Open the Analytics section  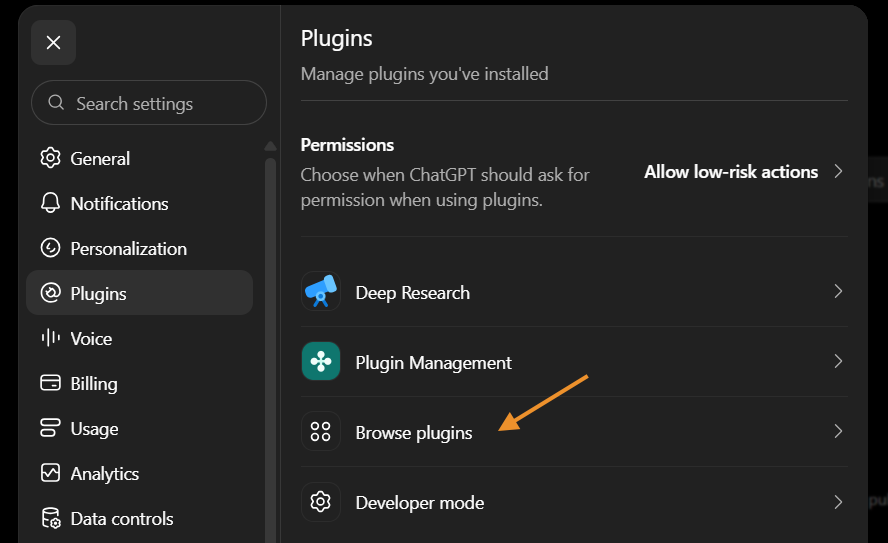139,473
